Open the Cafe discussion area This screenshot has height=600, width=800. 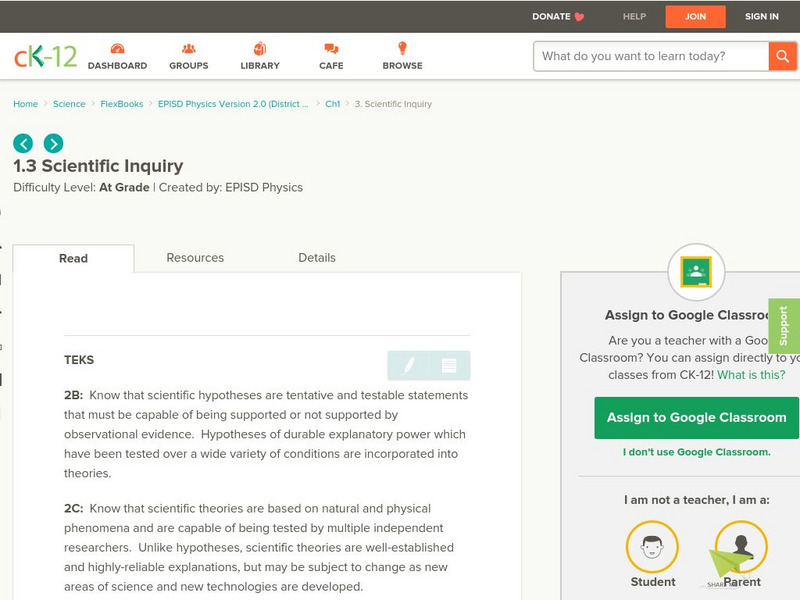[x=330, y=57]
